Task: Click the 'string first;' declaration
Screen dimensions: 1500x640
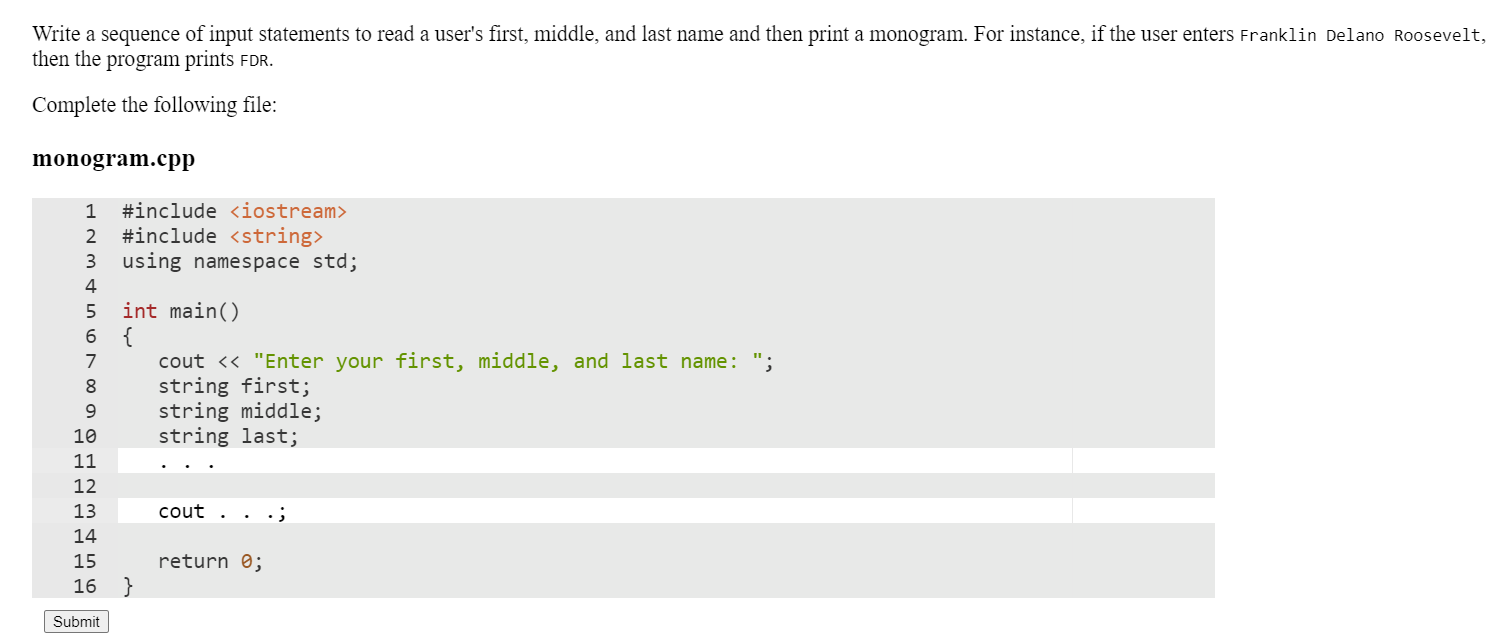Action: (x=232, y=386)
